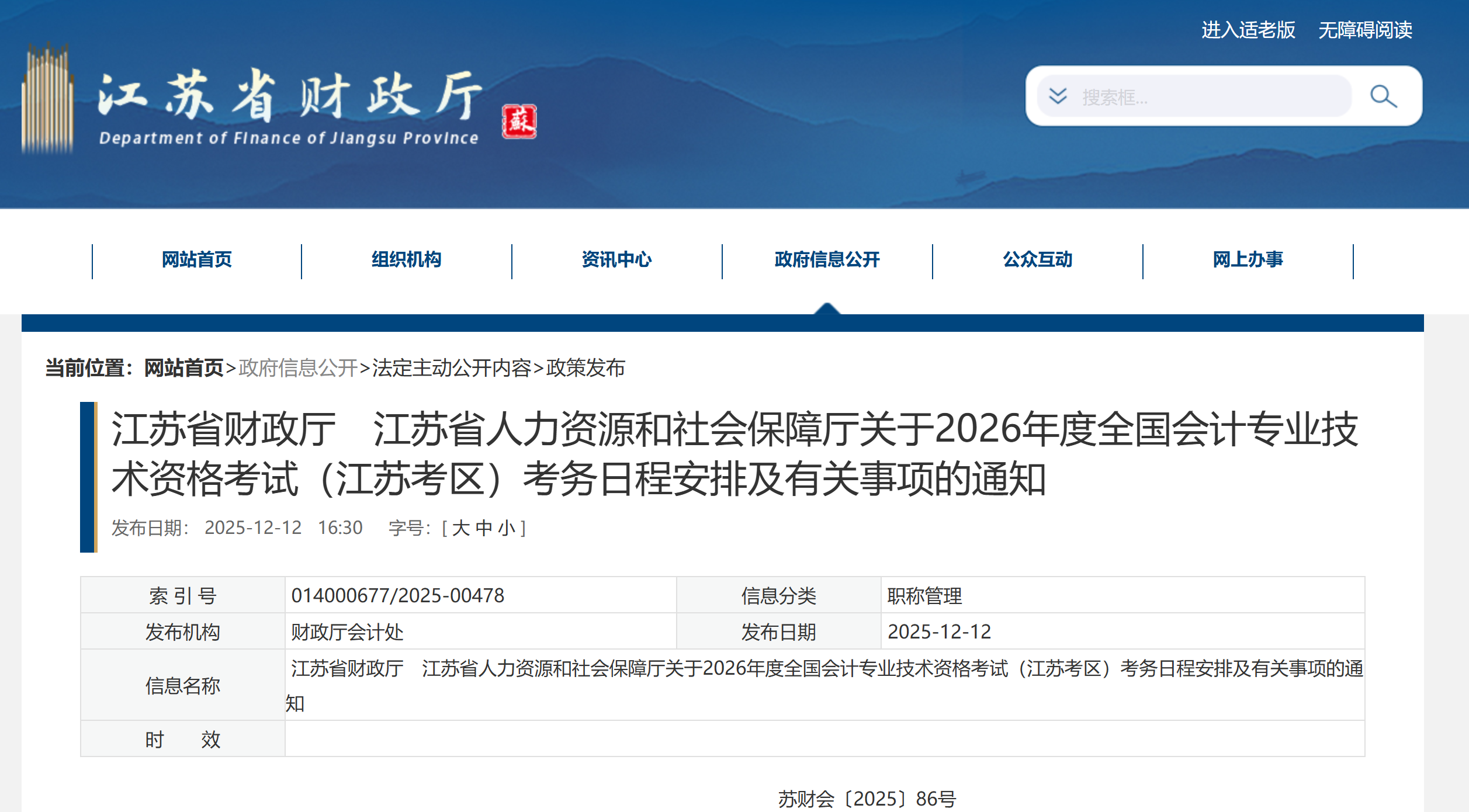Set font size to 中 (medium)
Viewport: 1469px width, 812px height.
coord(484,528)
